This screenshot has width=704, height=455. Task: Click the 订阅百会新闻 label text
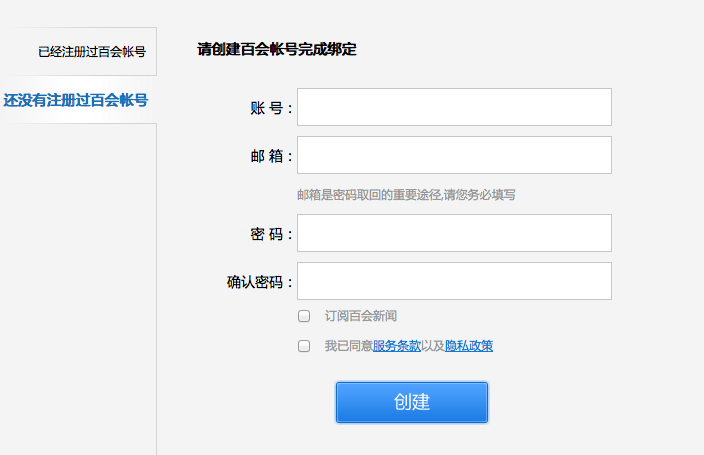361,316
